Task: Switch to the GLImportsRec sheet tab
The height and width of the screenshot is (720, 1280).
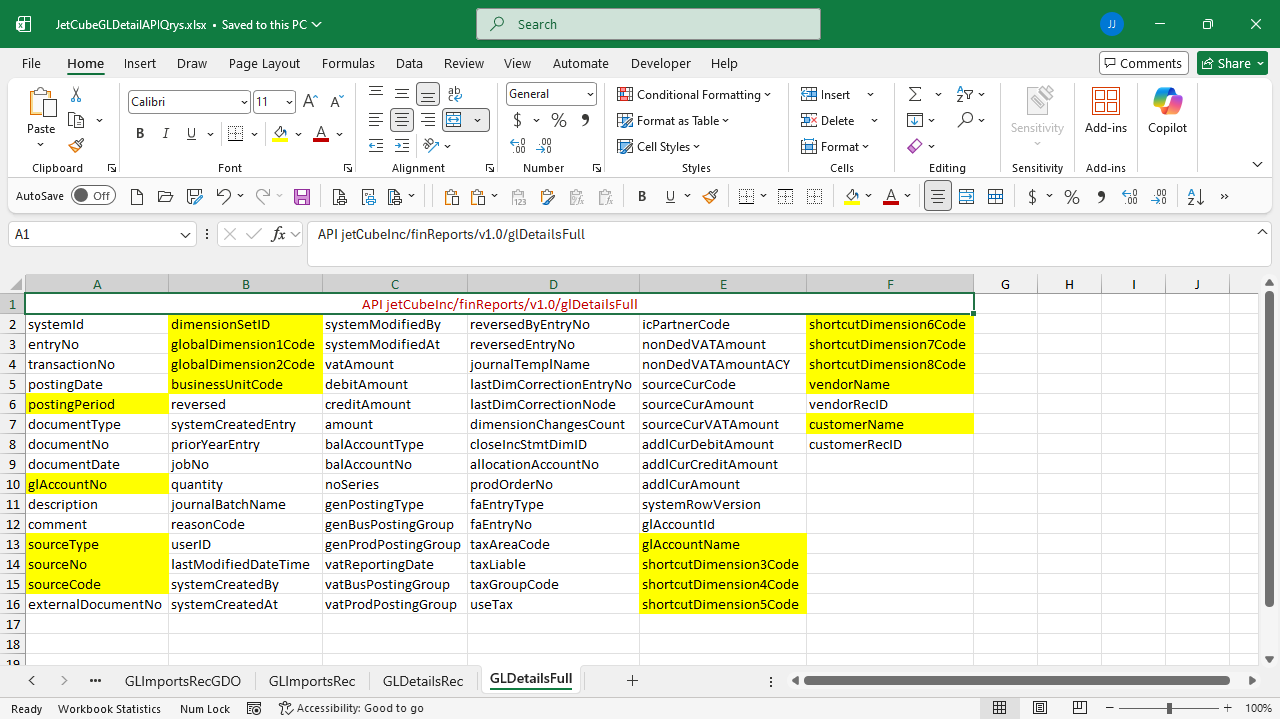Action: pyautogui.click(x=312, y=681)
